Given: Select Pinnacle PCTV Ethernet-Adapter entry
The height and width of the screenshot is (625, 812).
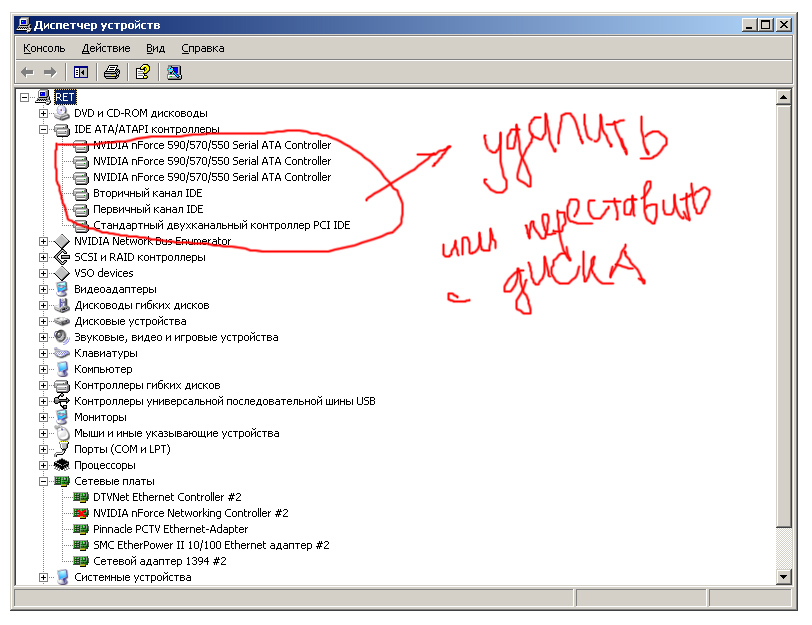Looking at the screenshot, I should pyautogui.click(x=170, y=529).
